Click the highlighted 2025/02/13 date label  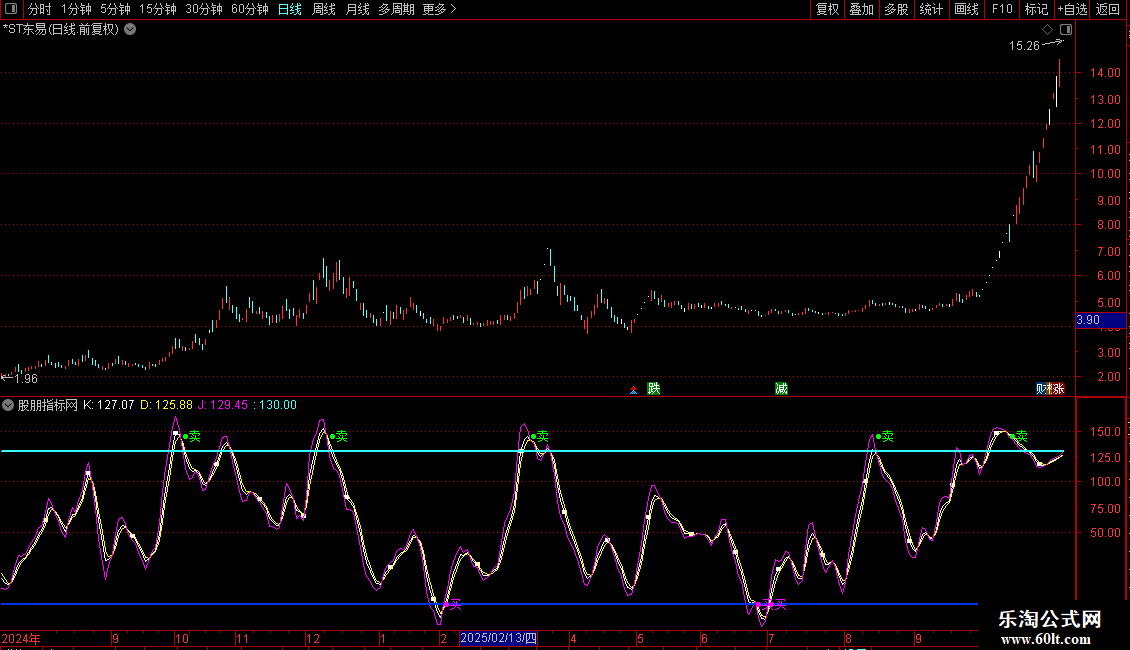point(499,638)
